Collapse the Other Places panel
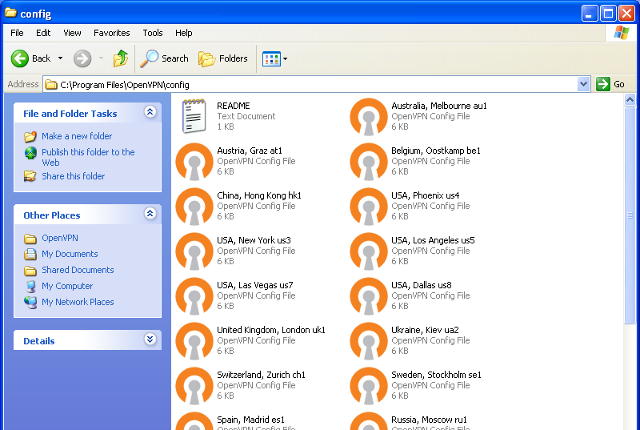Image resolution: width=640 pixels, height=430 pixels. (150, 213)
